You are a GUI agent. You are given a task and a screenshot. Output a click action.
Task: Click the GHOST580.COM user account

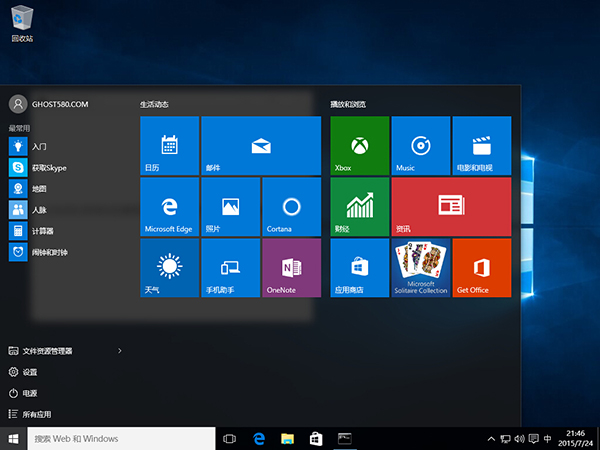(49, 104)
